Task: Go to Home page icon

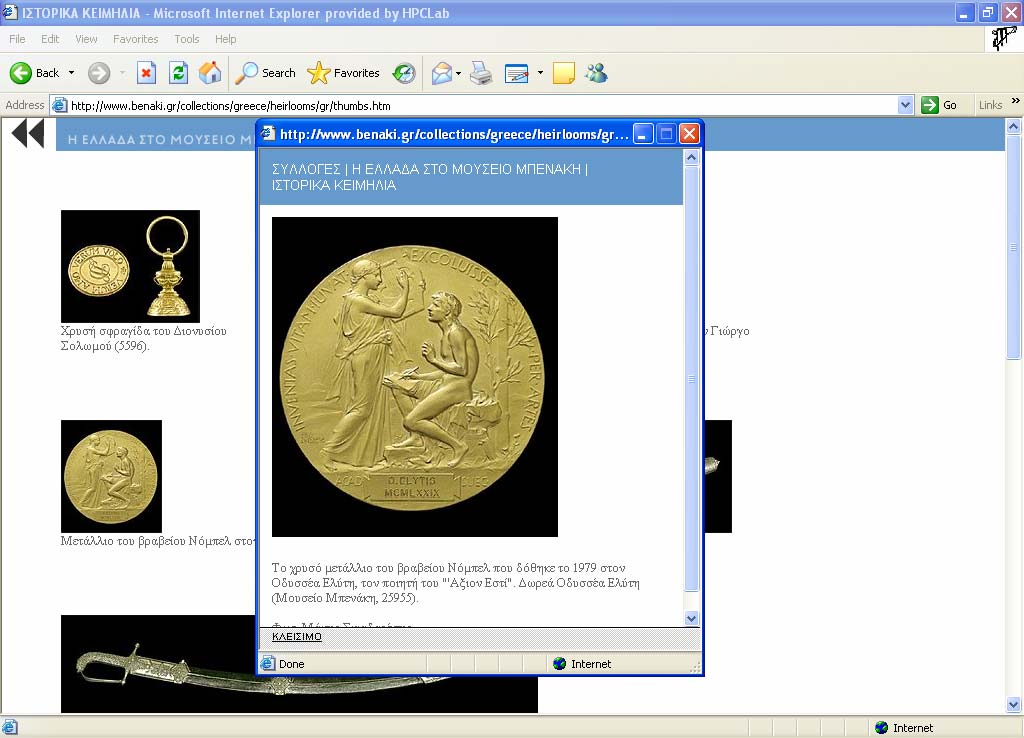Action: 210,72
